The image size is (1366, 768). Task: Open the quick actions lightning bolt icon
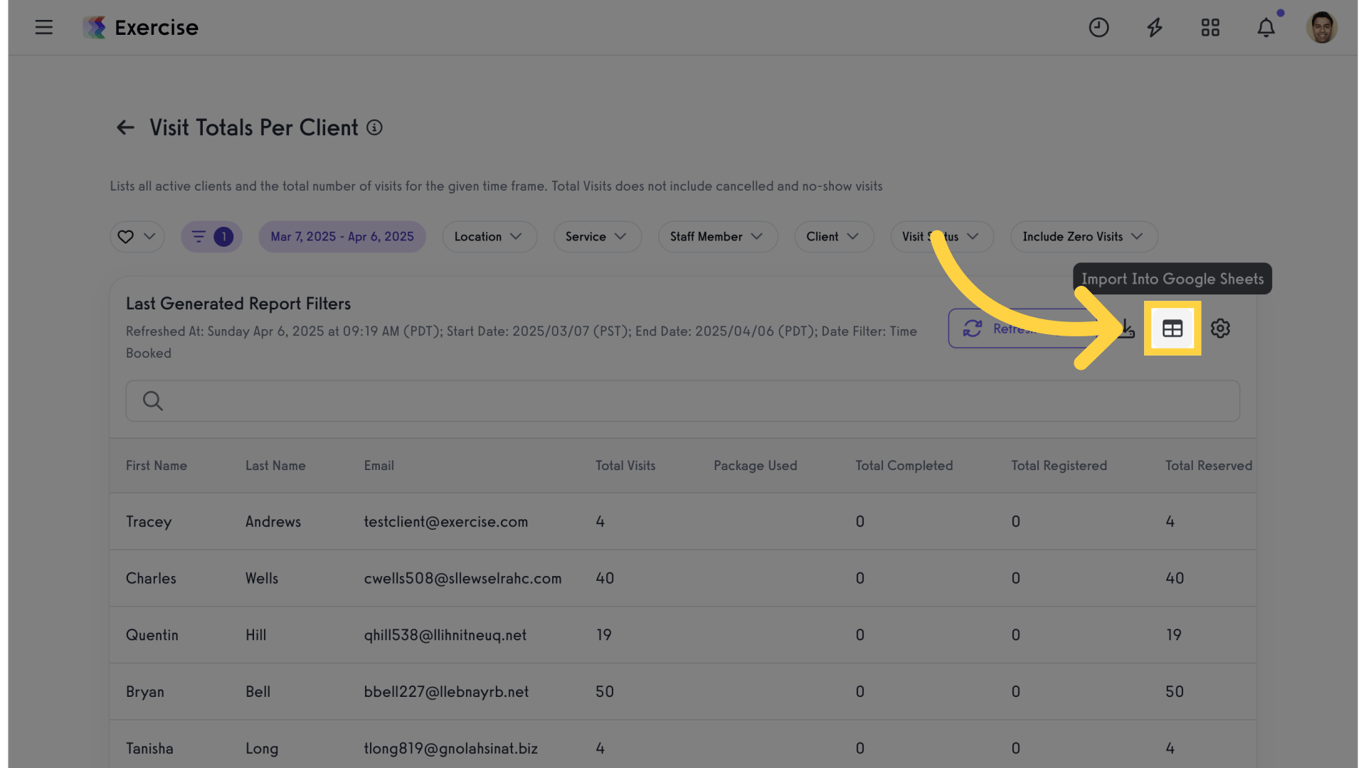1154,27
